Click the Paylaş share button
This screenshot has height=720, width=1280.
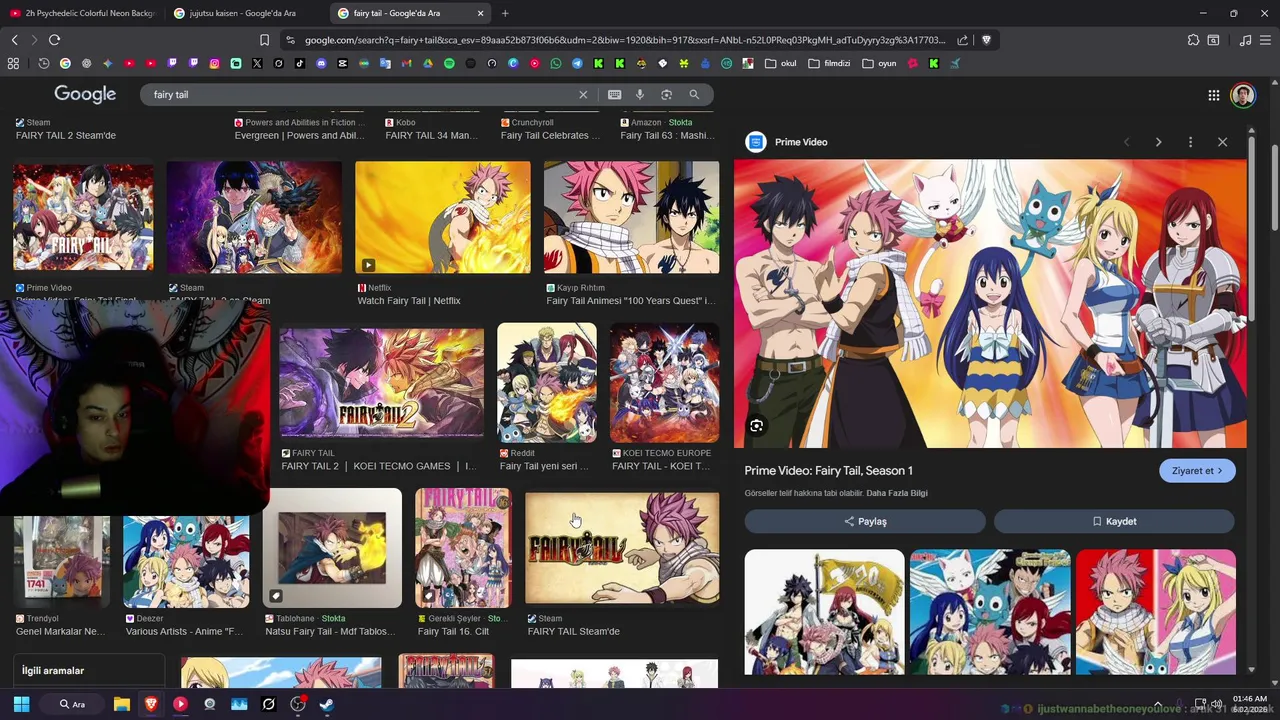[x=865, y=521]
